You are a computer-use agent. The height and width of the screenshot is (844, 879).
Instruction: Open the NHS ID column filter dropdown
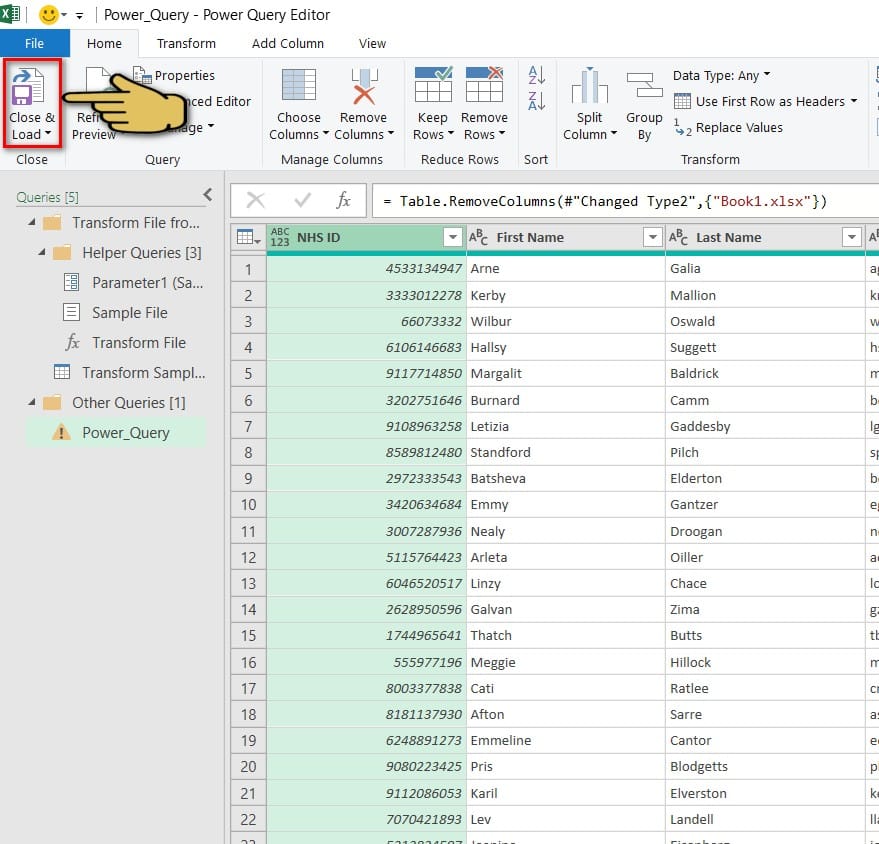point(452,237)
